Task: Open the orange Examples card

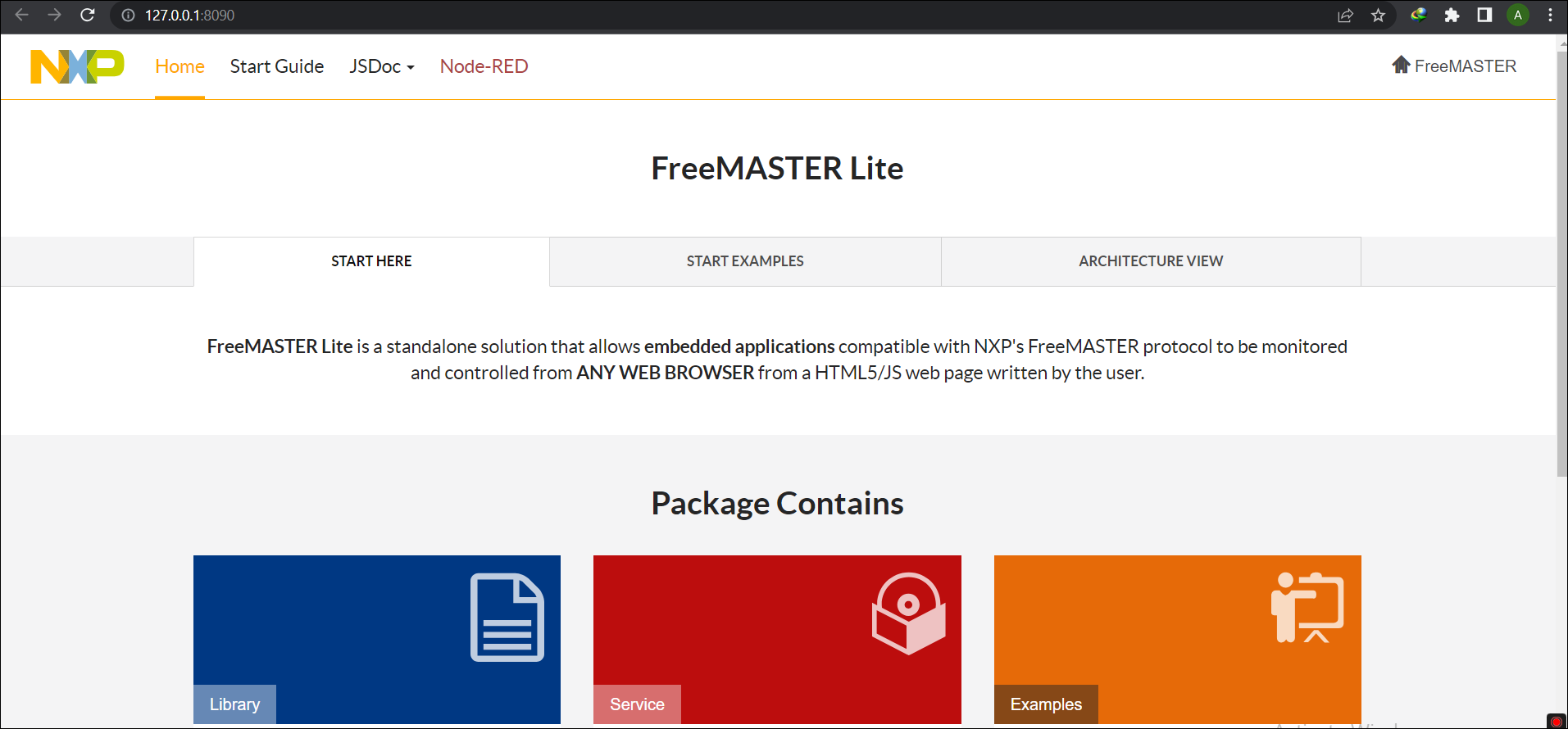Action: pyautogui.click(x=1178, y=640)
